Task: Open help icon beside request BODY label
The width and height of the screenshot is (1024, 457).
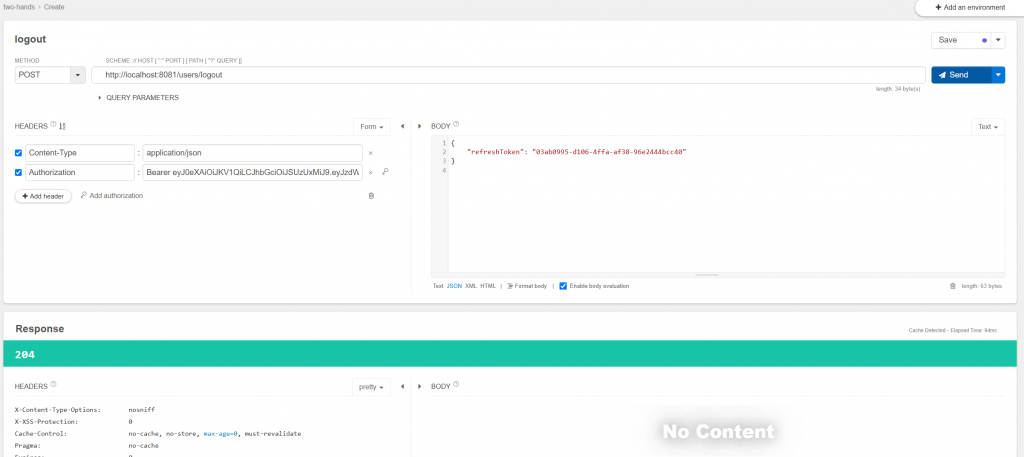Action: (456, 125)
